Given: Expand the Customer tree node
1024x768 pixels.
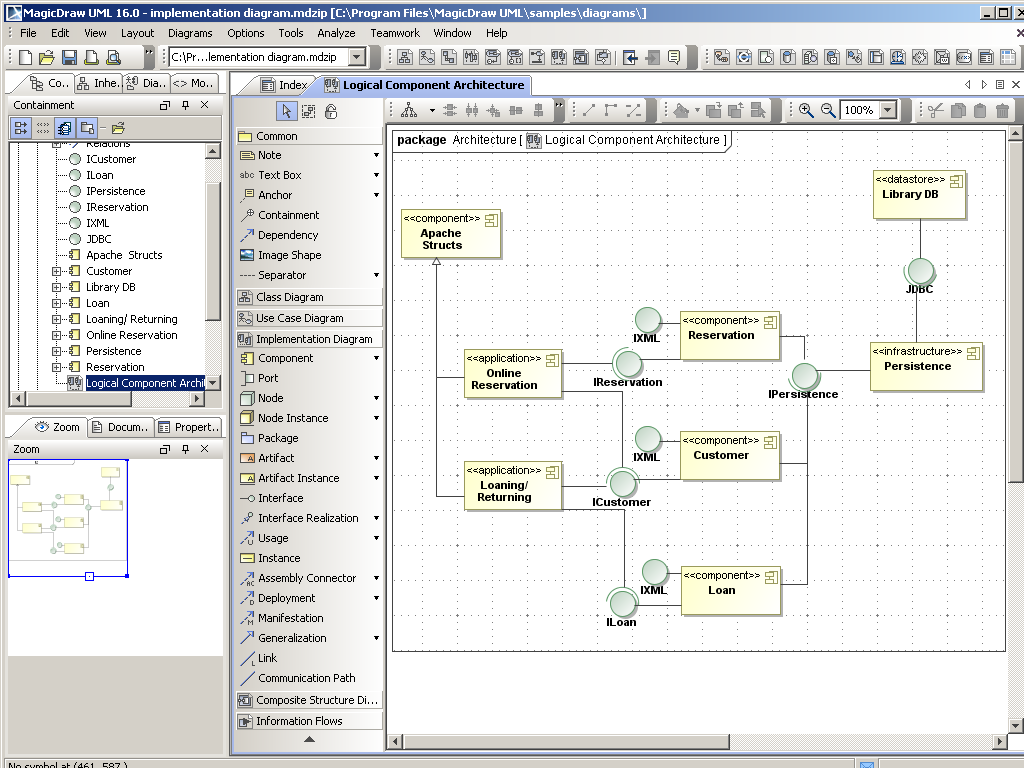Looking at the screenshot, I should [57, 271].
